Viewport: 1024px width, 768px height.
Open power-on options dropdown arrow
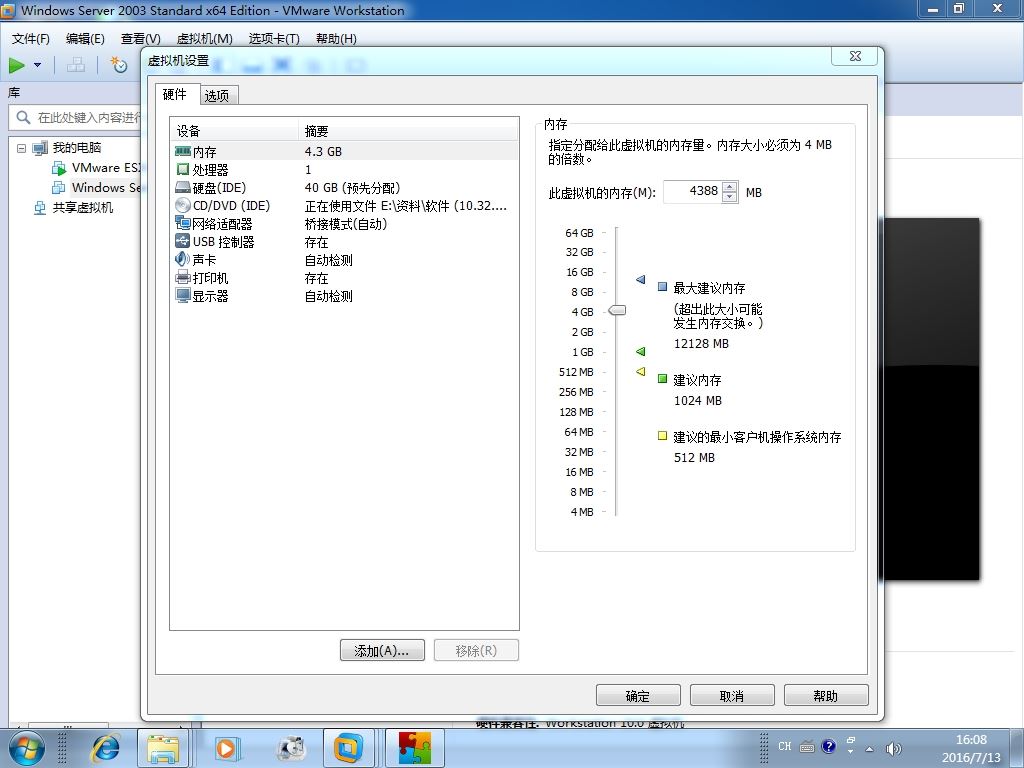tap(37, 65)
